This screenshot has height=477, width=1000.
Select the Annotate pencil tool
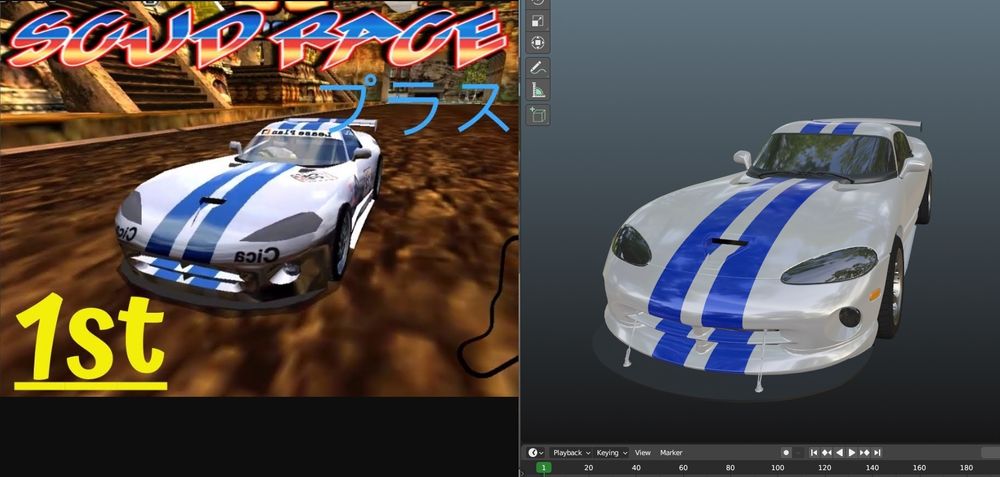tap(538, 68)
